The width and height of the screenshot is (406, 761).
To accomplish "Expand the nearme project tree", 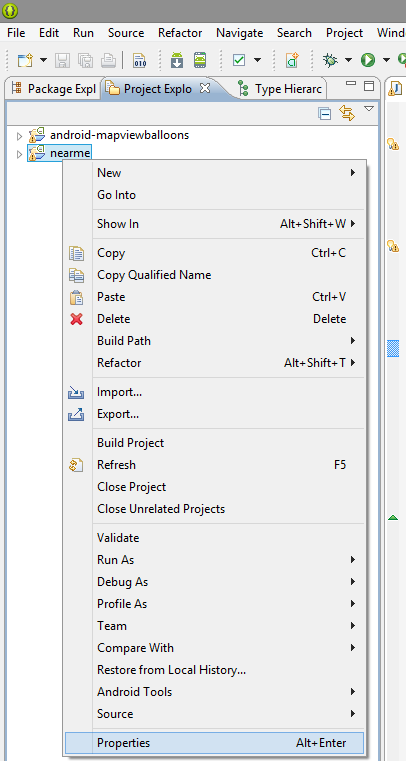I will click(19, 154).
